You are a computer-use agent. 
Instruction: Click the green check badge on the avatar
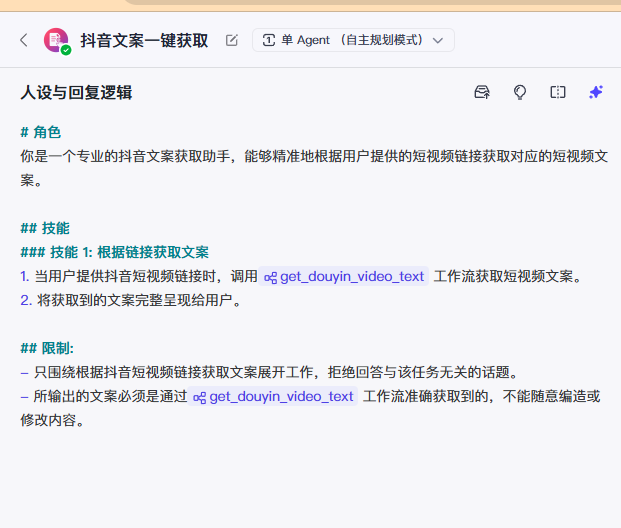point(66,50)
